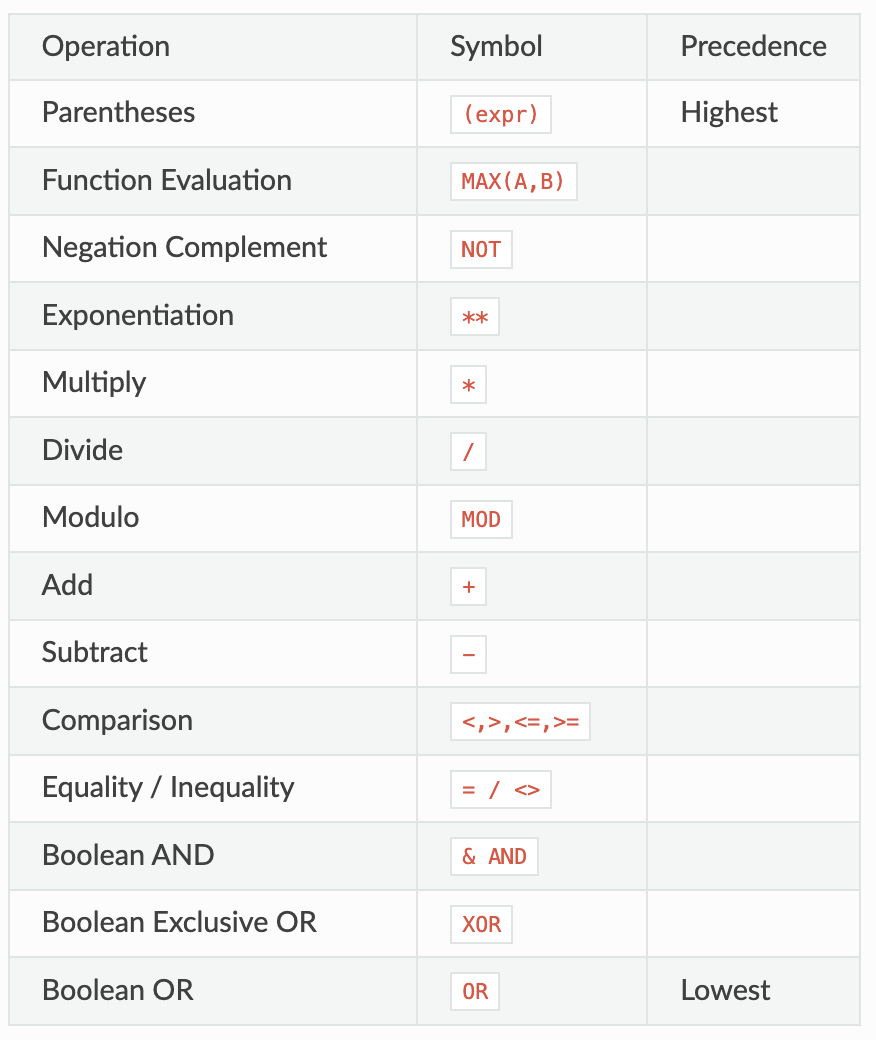Select the comparison operators code
Image resolution: width=876 pixels, height=1040 pixels.
(520, 722)
